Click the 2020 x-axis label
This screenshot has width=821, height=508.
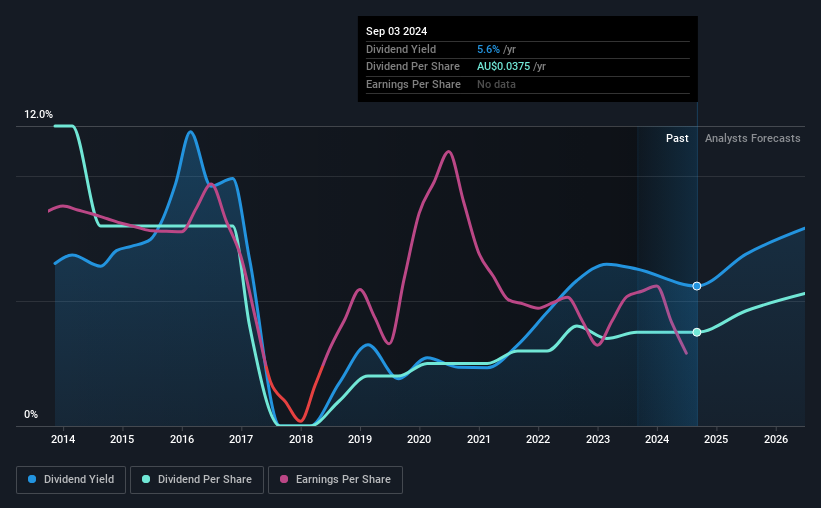tap(419, 439)
